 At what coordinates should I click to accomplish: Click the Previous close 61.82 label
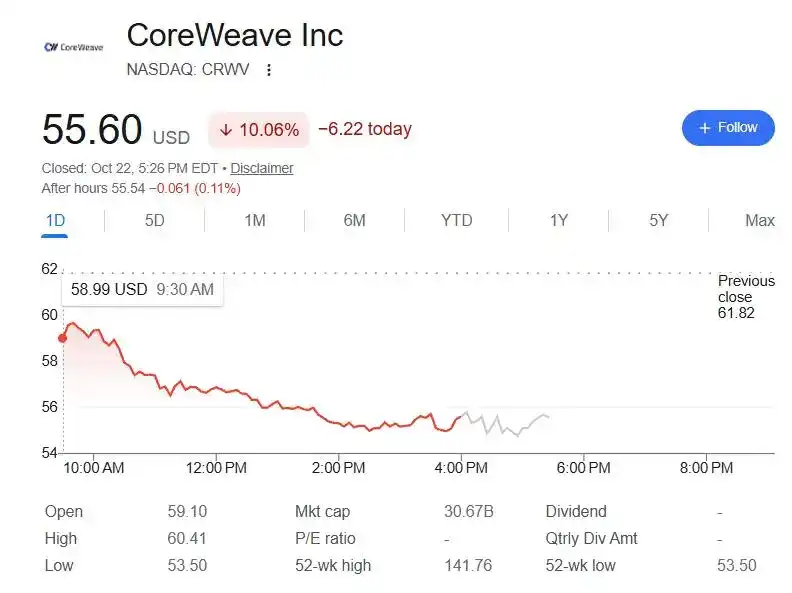746,296
